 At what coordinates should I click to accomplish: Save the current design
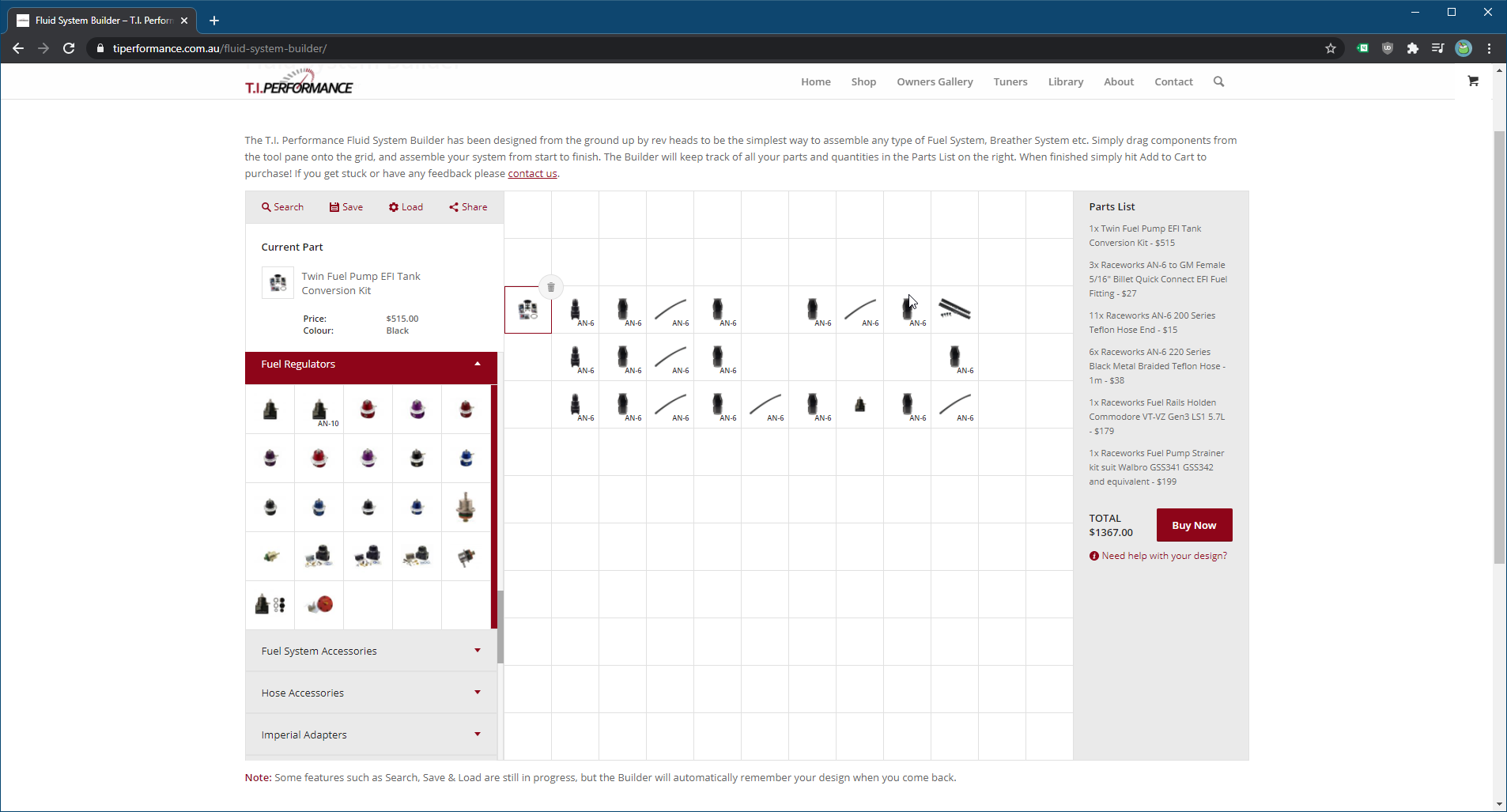tap(346, 207)
